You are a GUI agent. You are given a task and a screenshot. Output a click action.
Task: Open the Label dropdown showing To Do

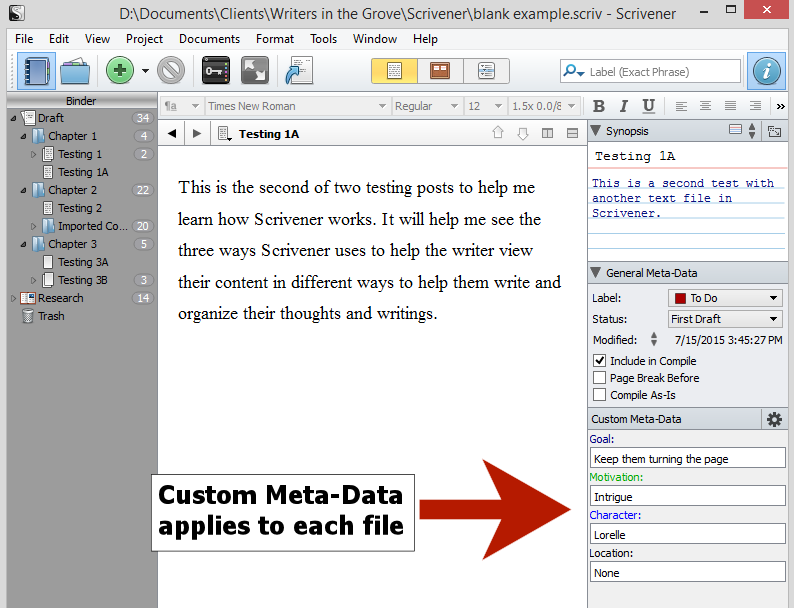[x=725, y=298]
